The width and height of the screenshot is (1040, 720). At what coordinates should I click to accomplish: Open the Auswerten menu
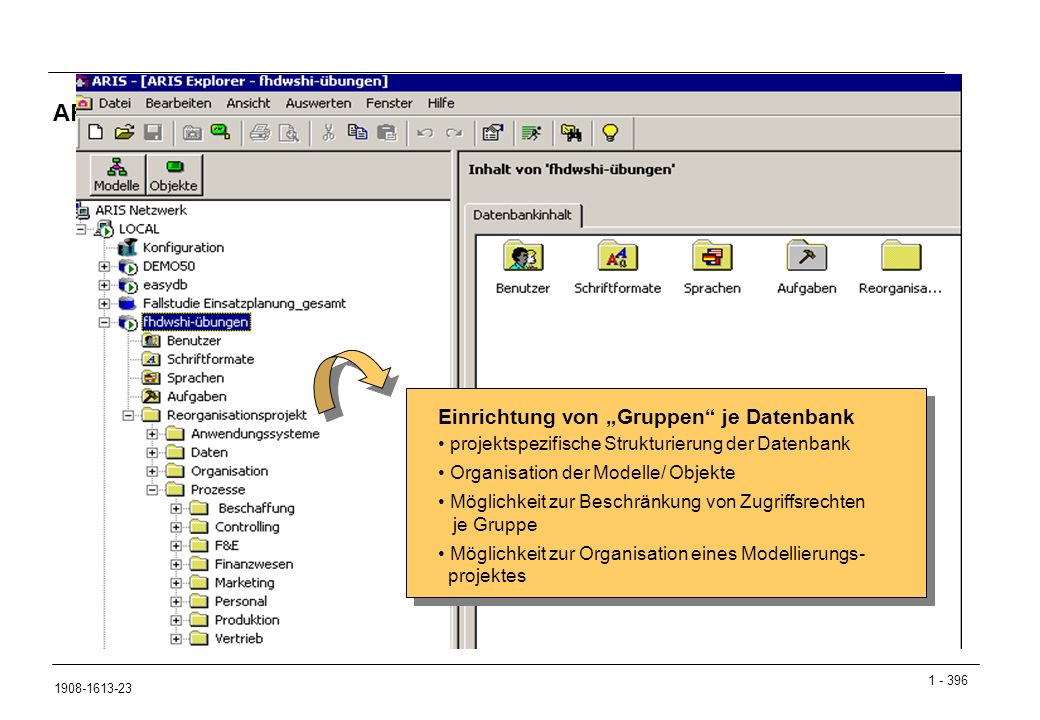pos(318,103)
